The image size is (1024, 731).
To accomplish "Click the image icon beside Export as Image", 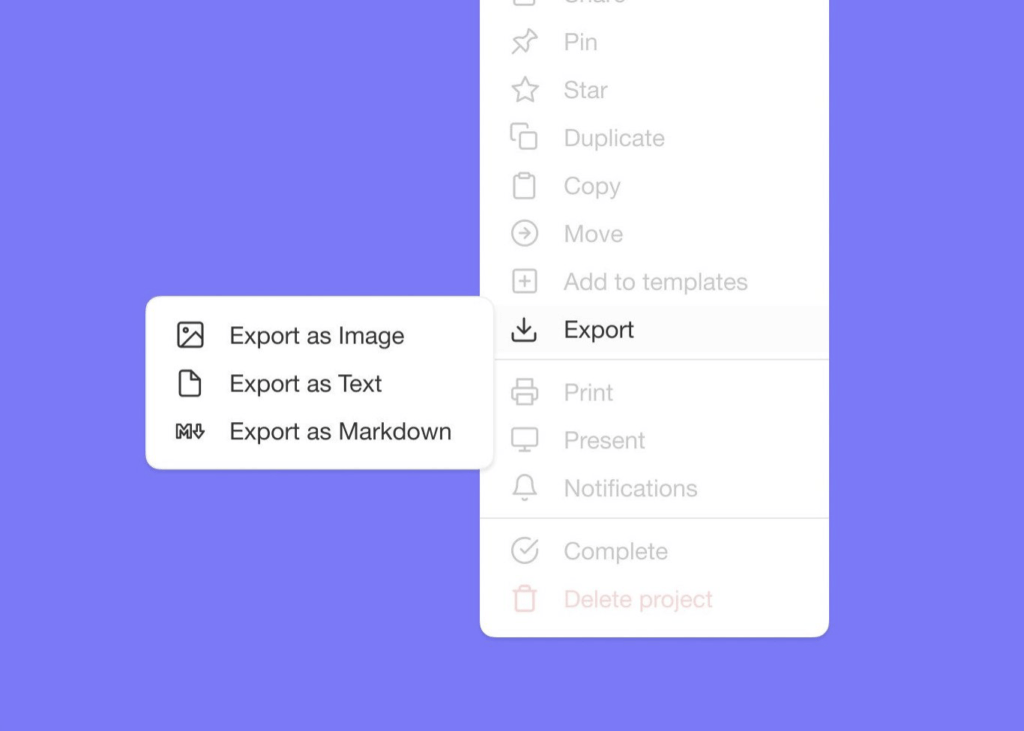I will [190, 335].
